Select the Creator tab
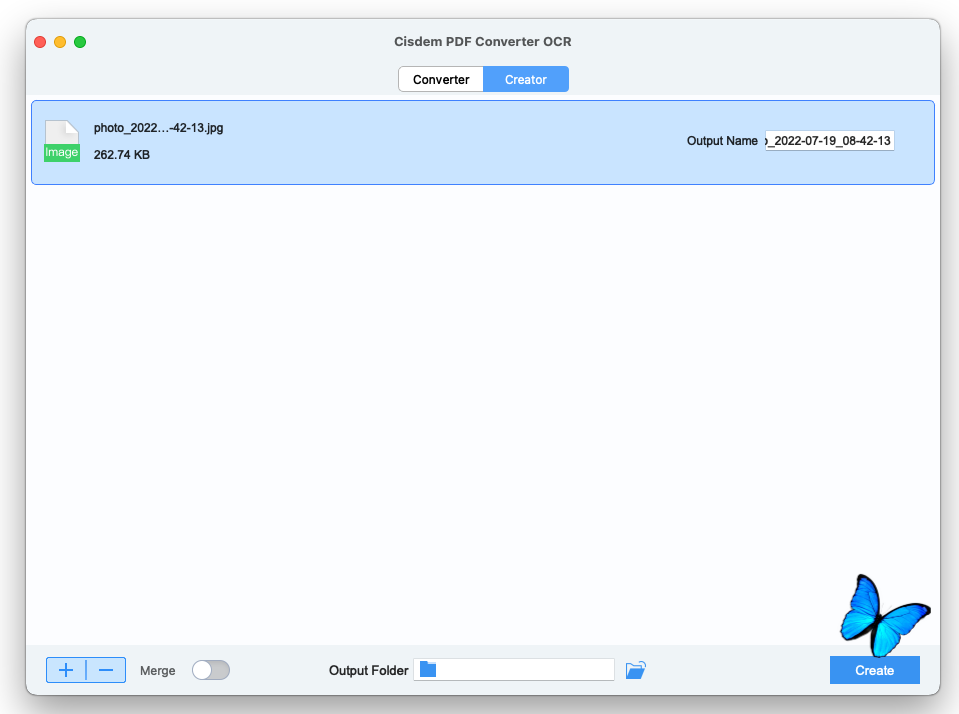 click(x=526, y=79)
